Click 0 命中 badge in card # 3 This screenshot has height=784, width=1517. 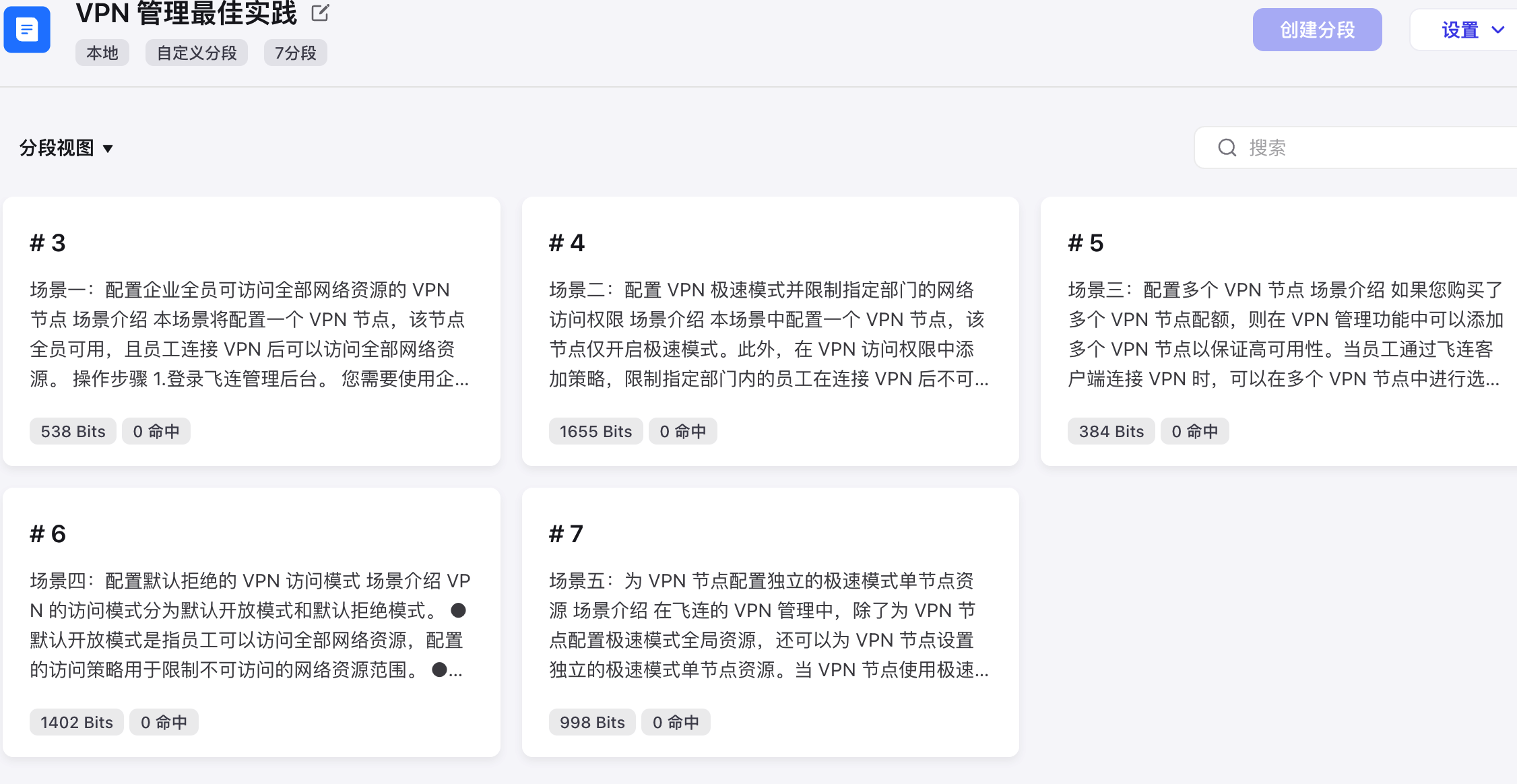(x=156, y=431)
